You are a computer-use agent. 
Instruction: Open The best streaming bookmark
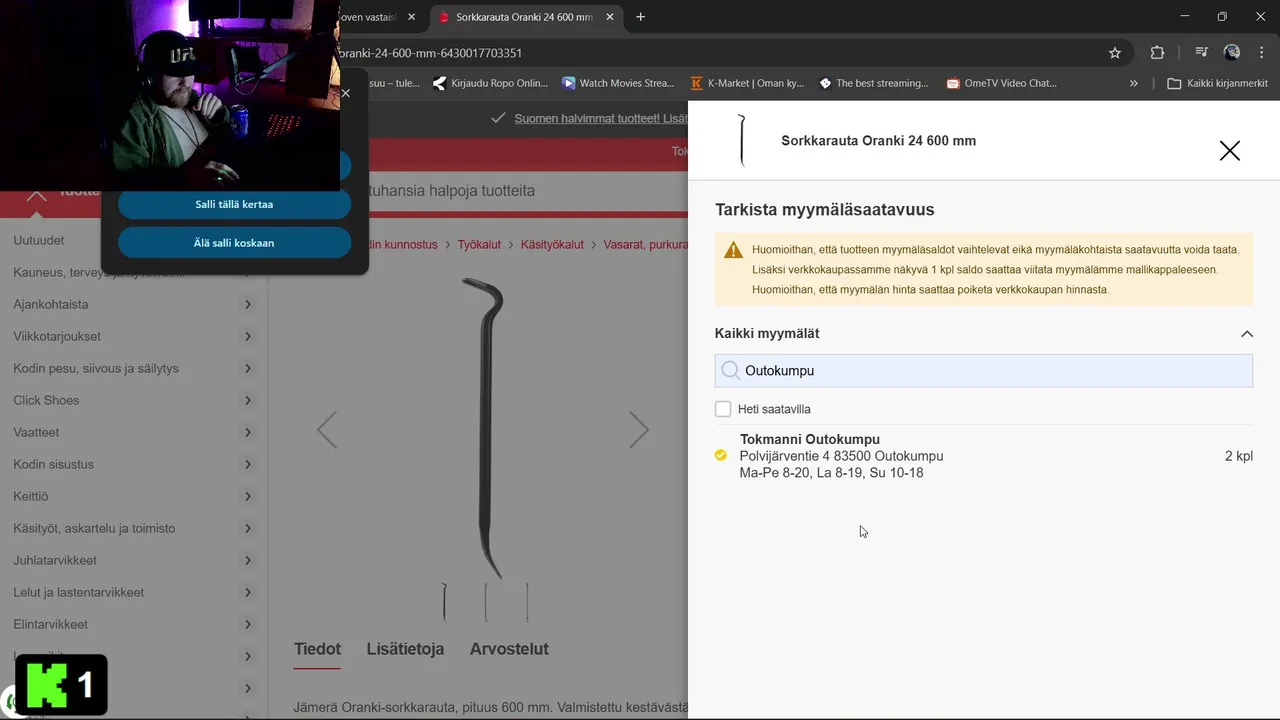(874, 83)
